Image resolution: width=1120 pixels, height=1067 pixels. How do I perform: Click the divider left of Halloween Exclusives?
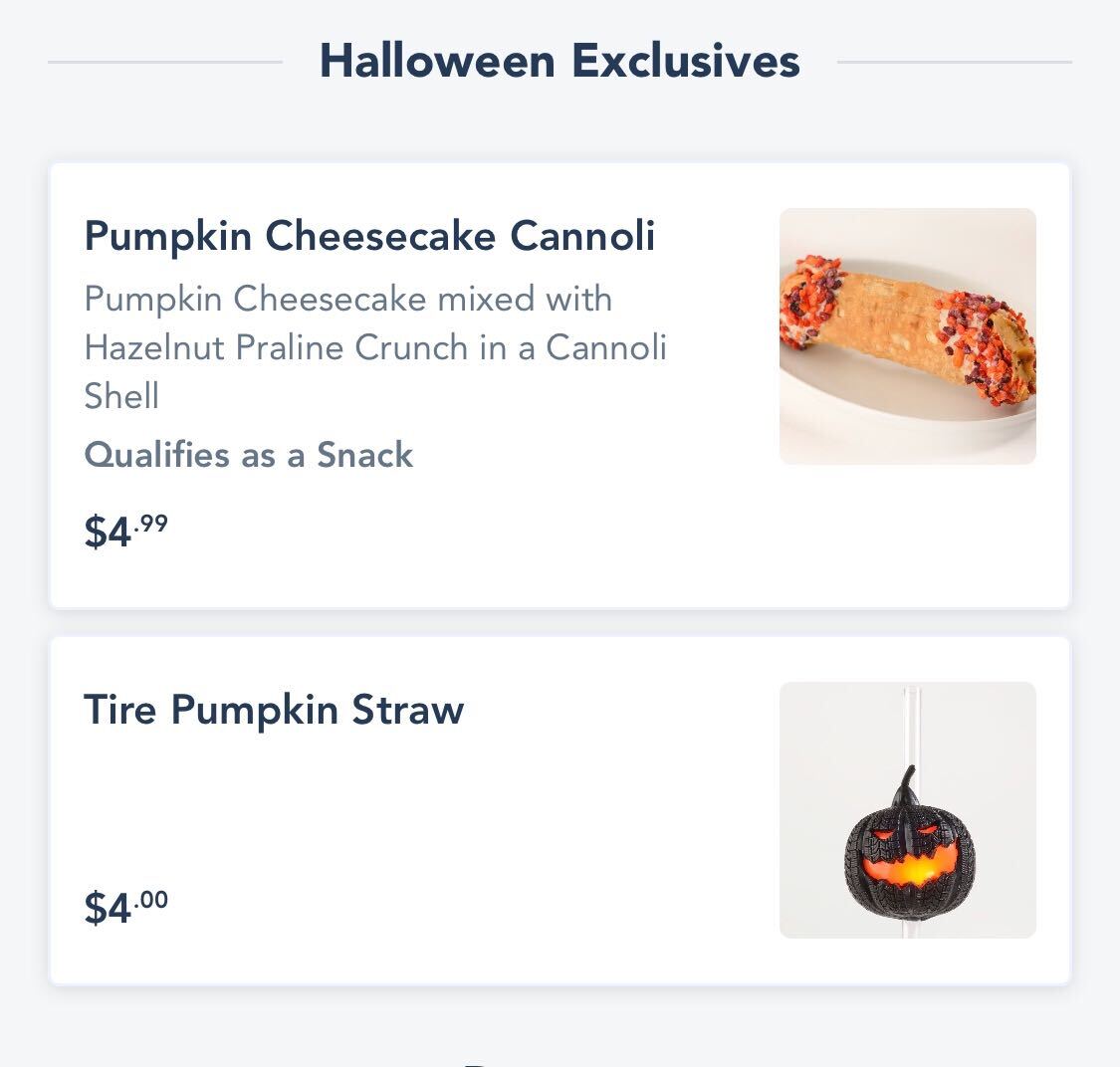164,63
